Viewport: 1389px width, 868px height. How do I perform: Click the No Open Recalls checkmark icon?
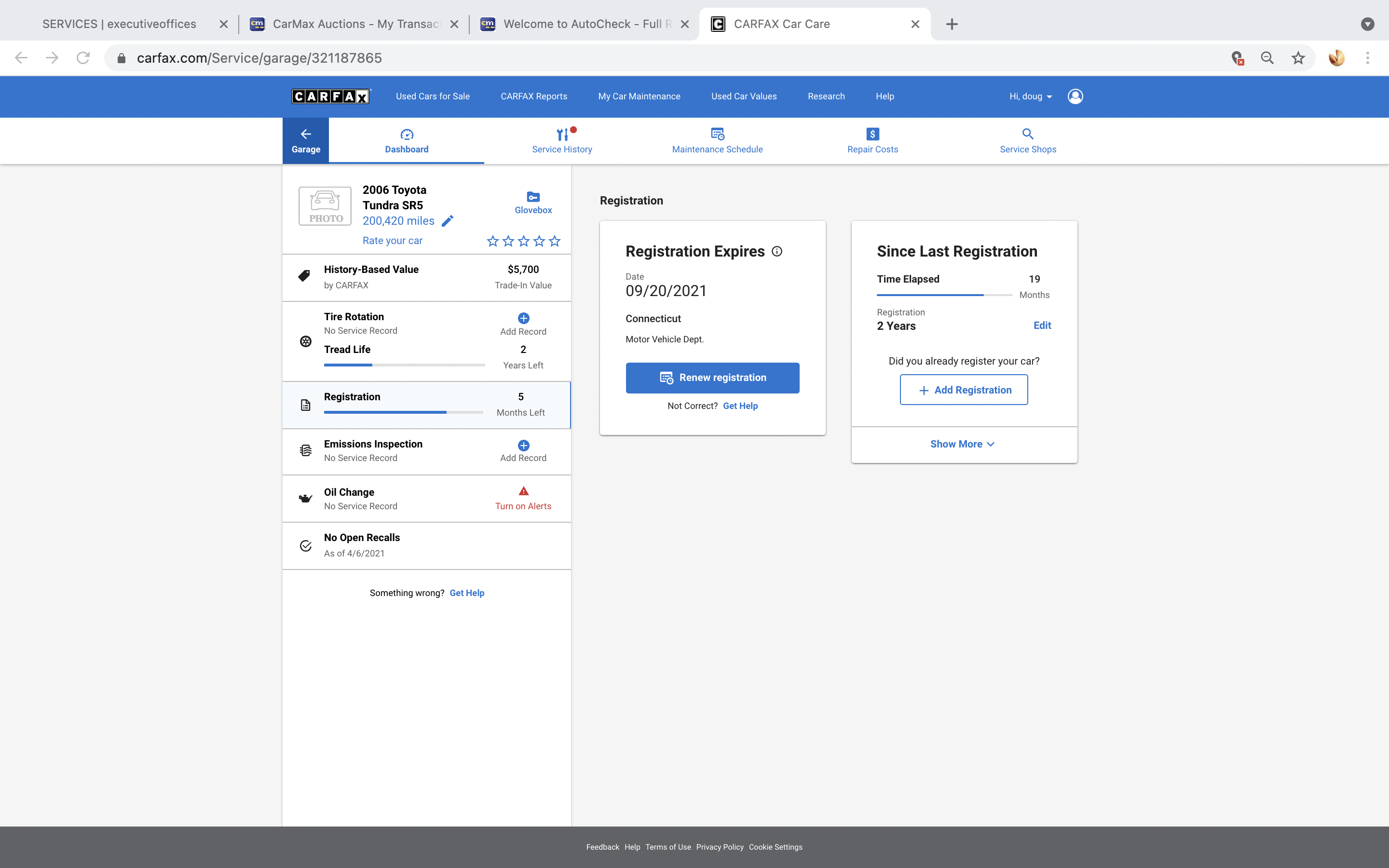coord(306,546)
